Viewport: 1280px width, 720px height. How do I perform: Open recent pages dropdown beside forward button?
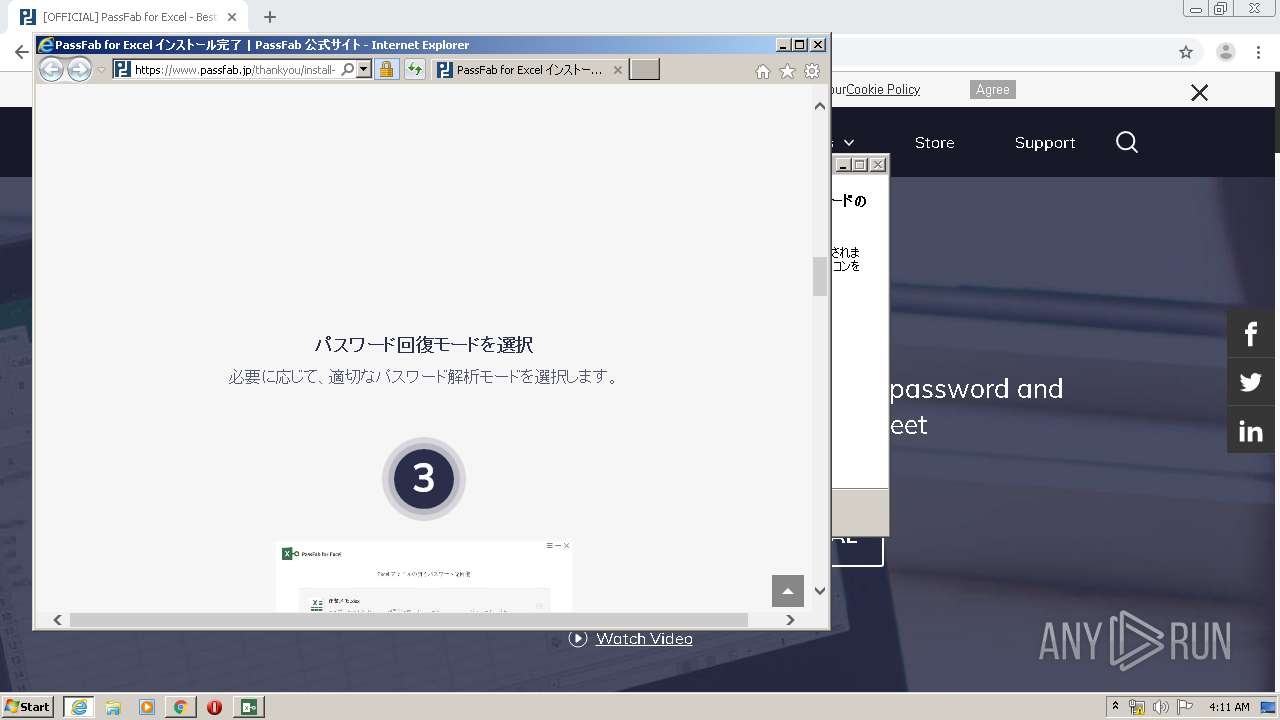click(101, 70)
